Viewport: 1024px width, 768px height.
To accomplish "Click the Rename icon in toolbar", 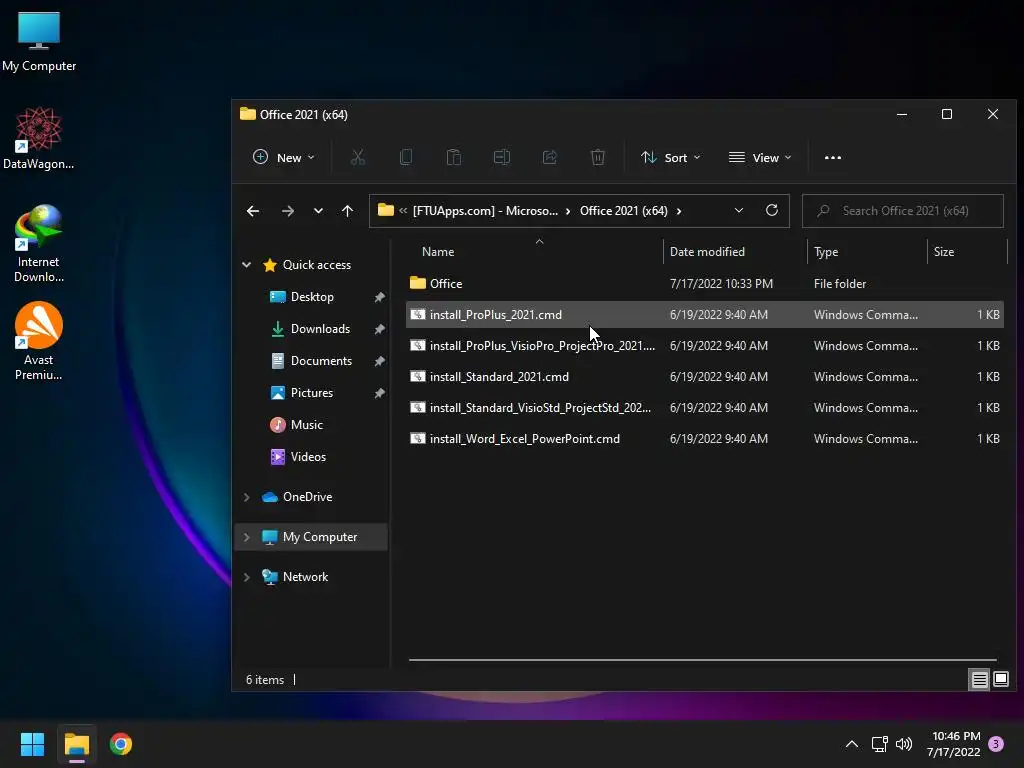I will (502, 157).
